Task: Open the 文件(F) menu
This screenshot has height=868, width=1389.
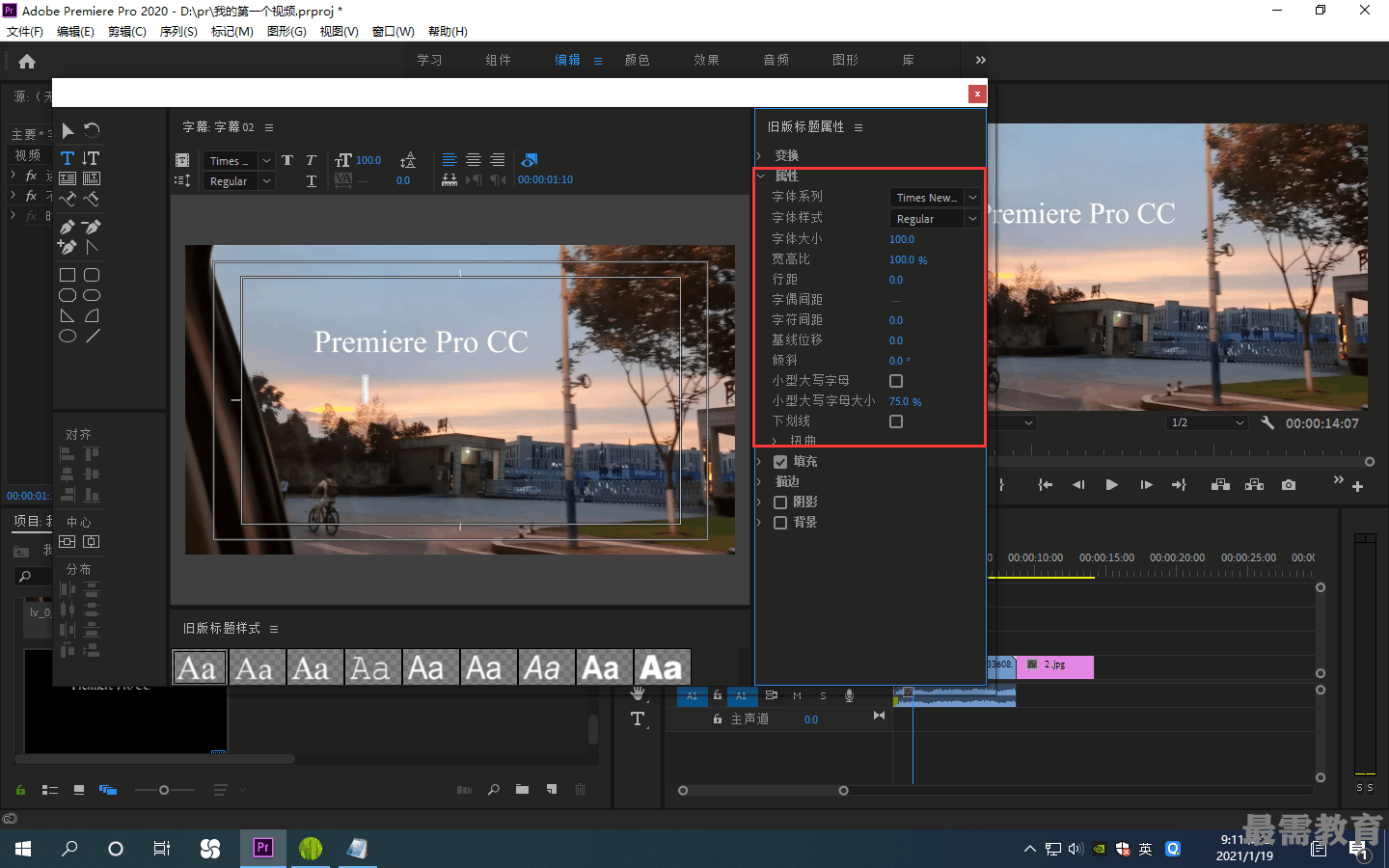Action: 25,32
